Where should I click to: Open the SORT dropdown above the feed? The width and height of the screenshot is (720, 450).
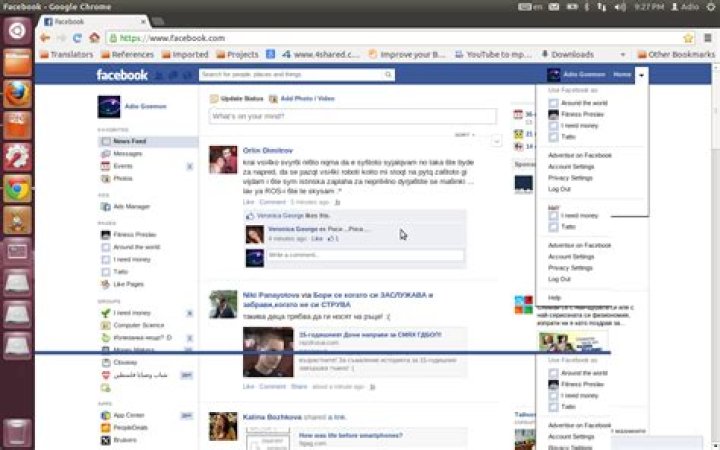(x=464, y=135)
